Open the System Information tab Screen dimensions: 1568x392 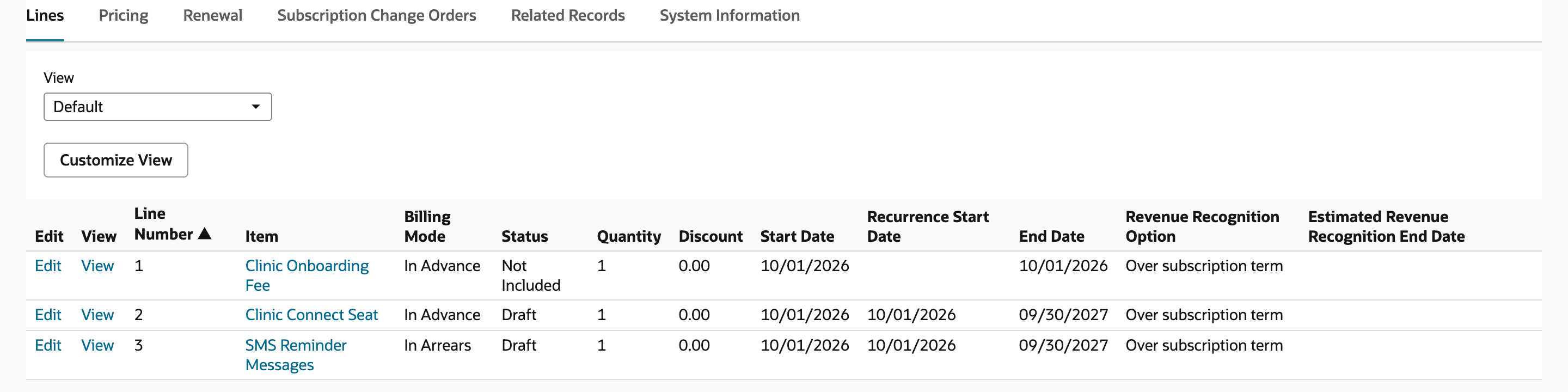tap(730, 15)
